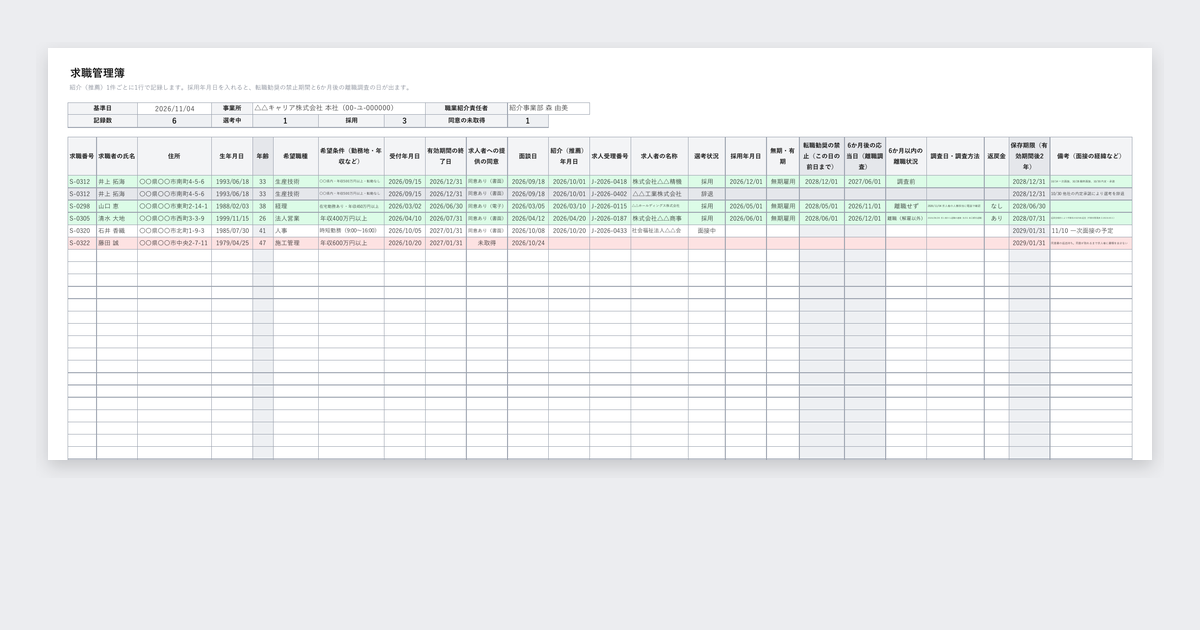Viewport: 1200px width, 630px height.
Task: Select the 返戻金 column header
Action: point(996,156)
